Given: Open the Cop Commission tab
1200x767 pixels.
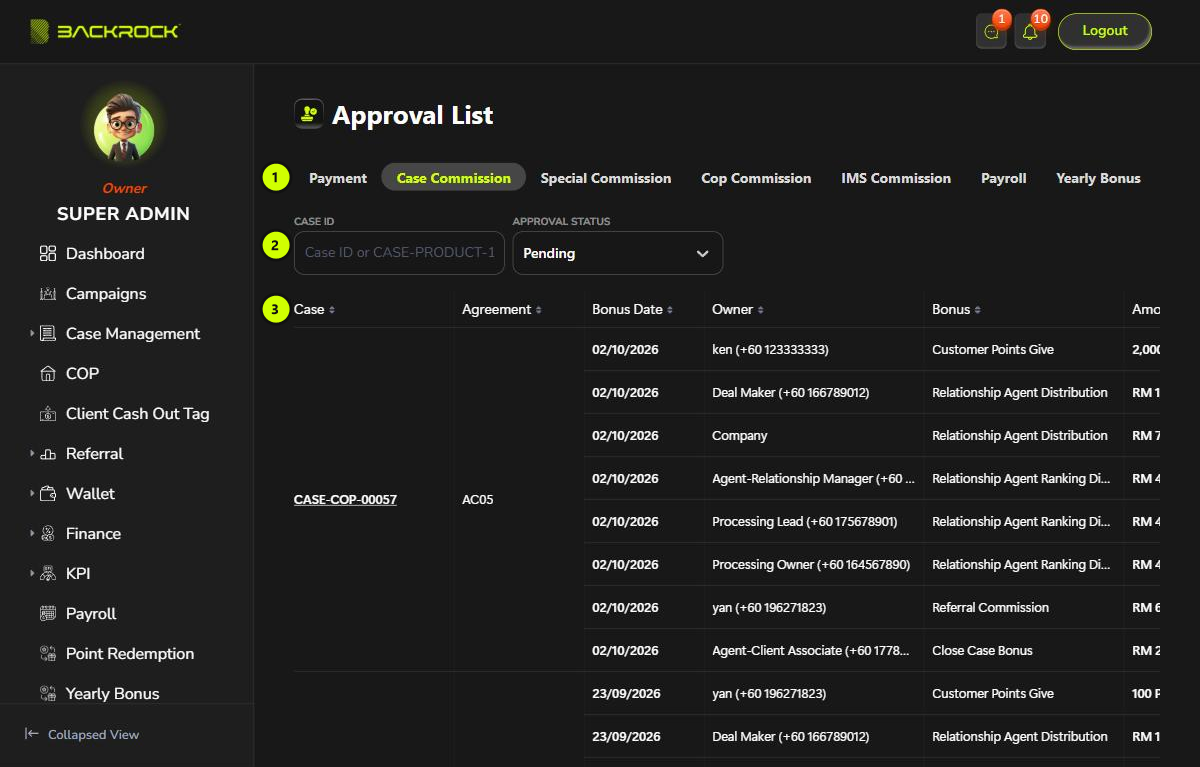Looking at the screenshot, I should click(756, 178).
